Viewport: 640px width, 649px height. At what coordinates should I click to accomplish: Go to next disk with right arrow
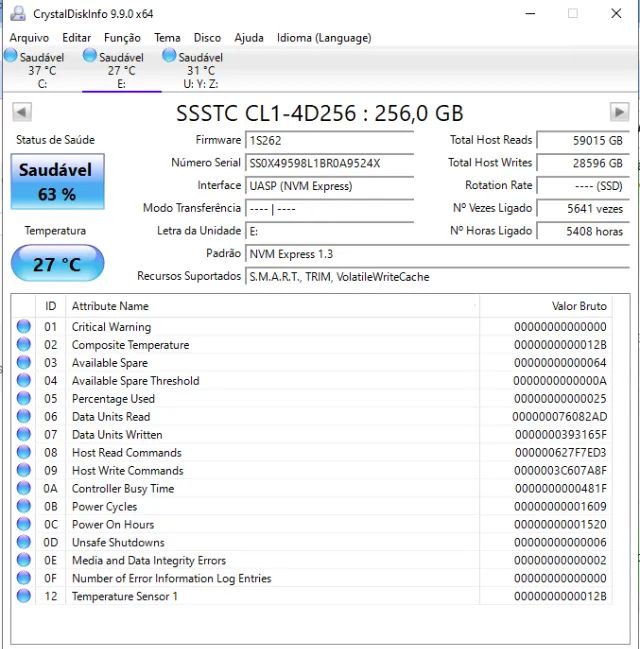tap(619, 112)
